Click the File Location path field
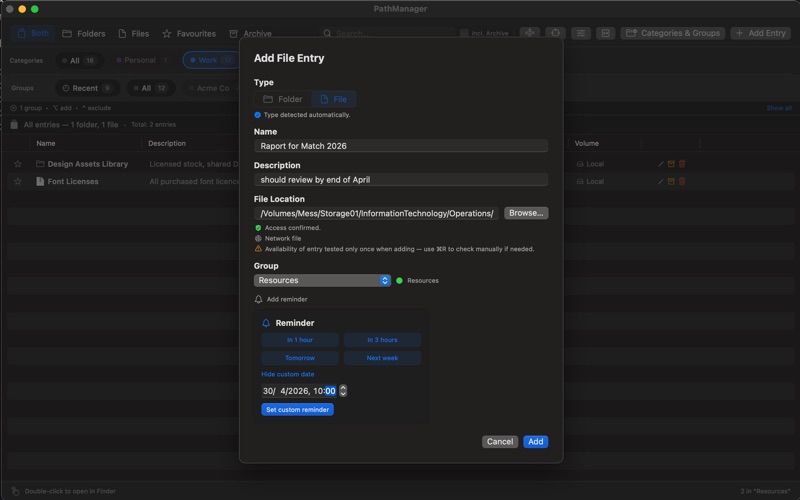This screenshot has height=500, width=800. [x=377, y=213]
